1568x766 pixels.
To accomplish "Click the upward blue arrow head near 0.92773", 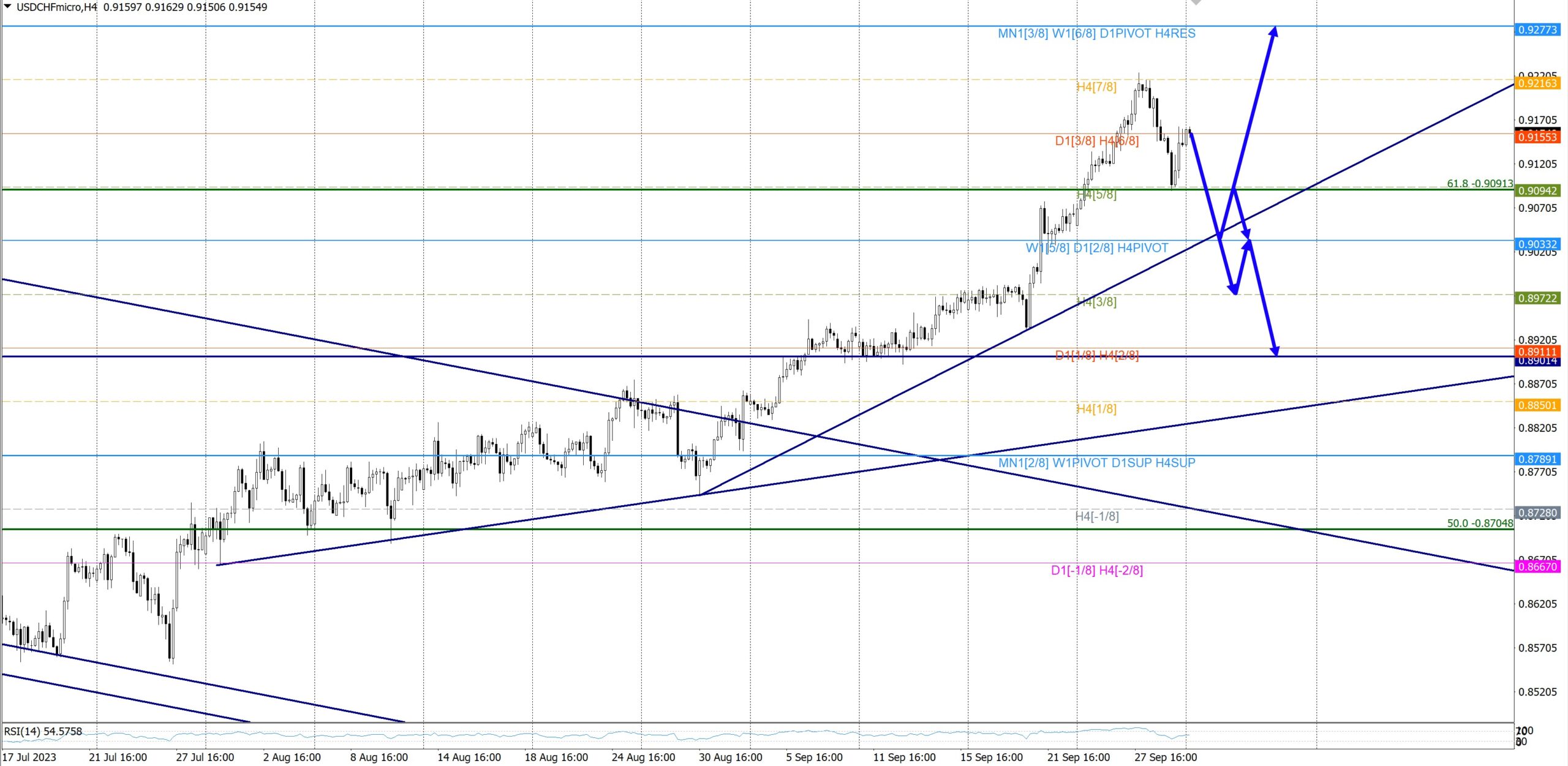I will click(1273, 31).
